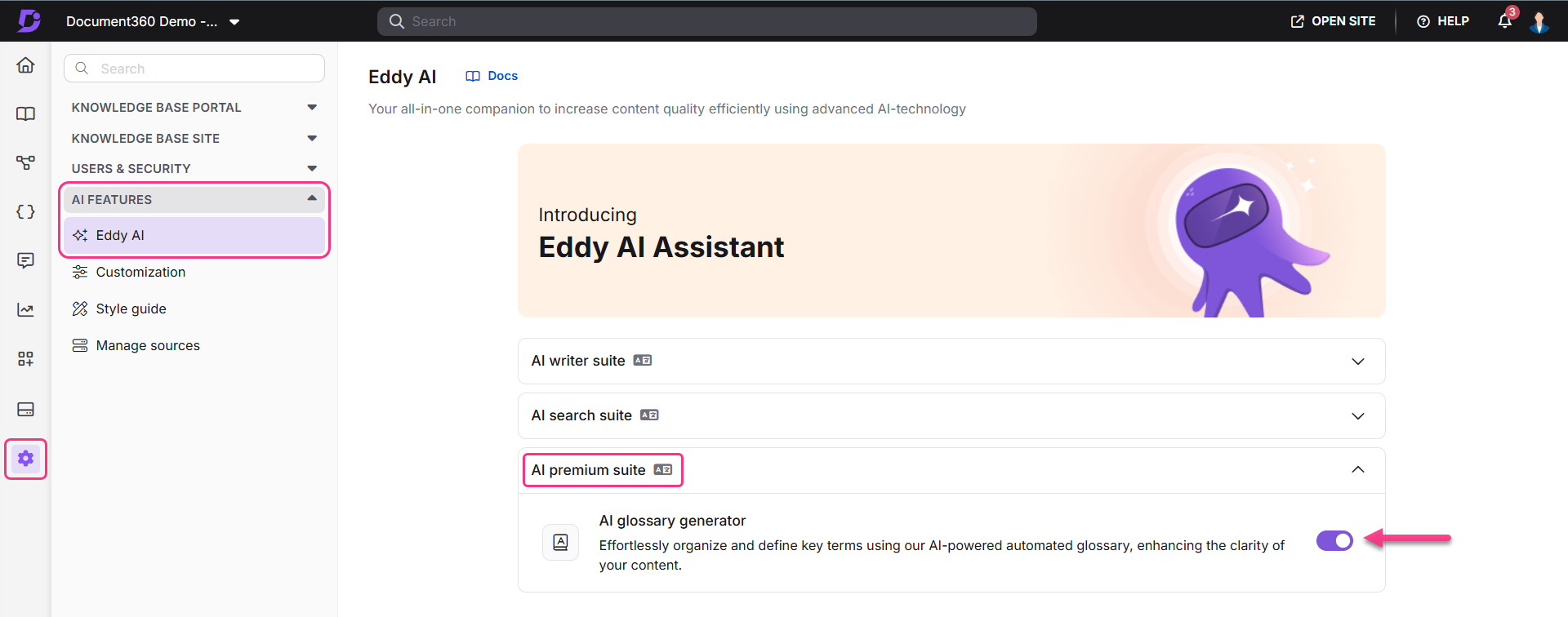Screen dimensions: 1568x617
Task: Open the notifications bell
Action: click(x=1504, y=21)
